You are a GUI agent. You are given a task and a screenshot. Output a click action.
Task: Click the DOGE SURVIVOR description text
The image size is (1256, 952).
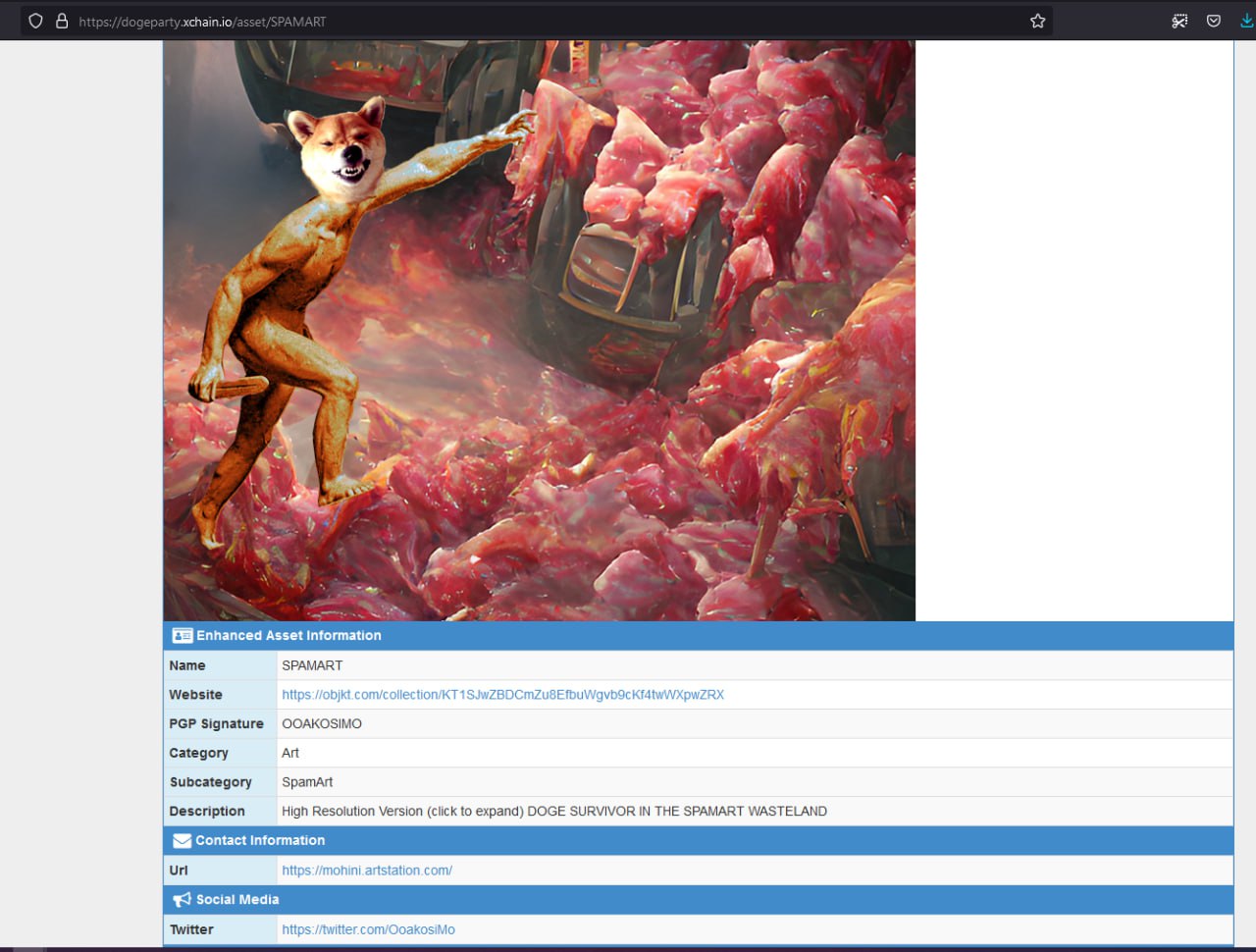(x=677, y=811)
